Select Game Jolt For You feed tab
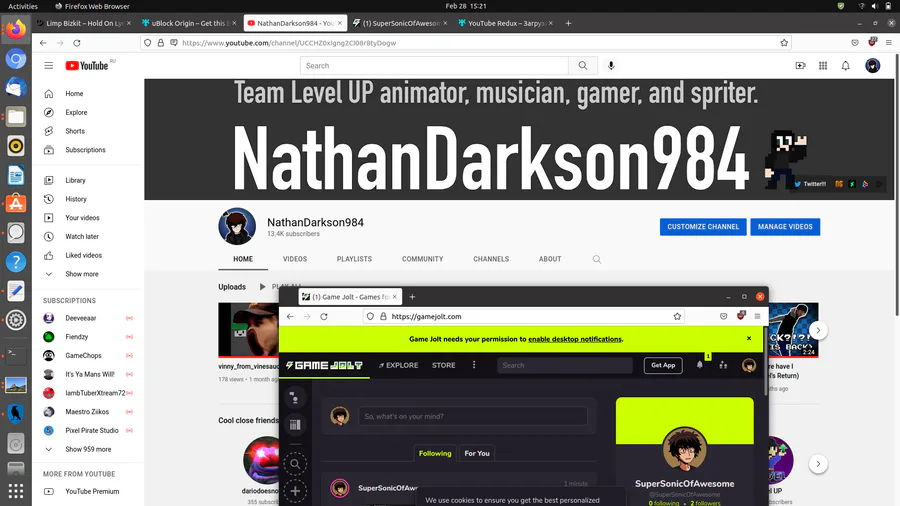Image resolution: width=900 pixels, height=506 pixels. [x=477, y=453]
